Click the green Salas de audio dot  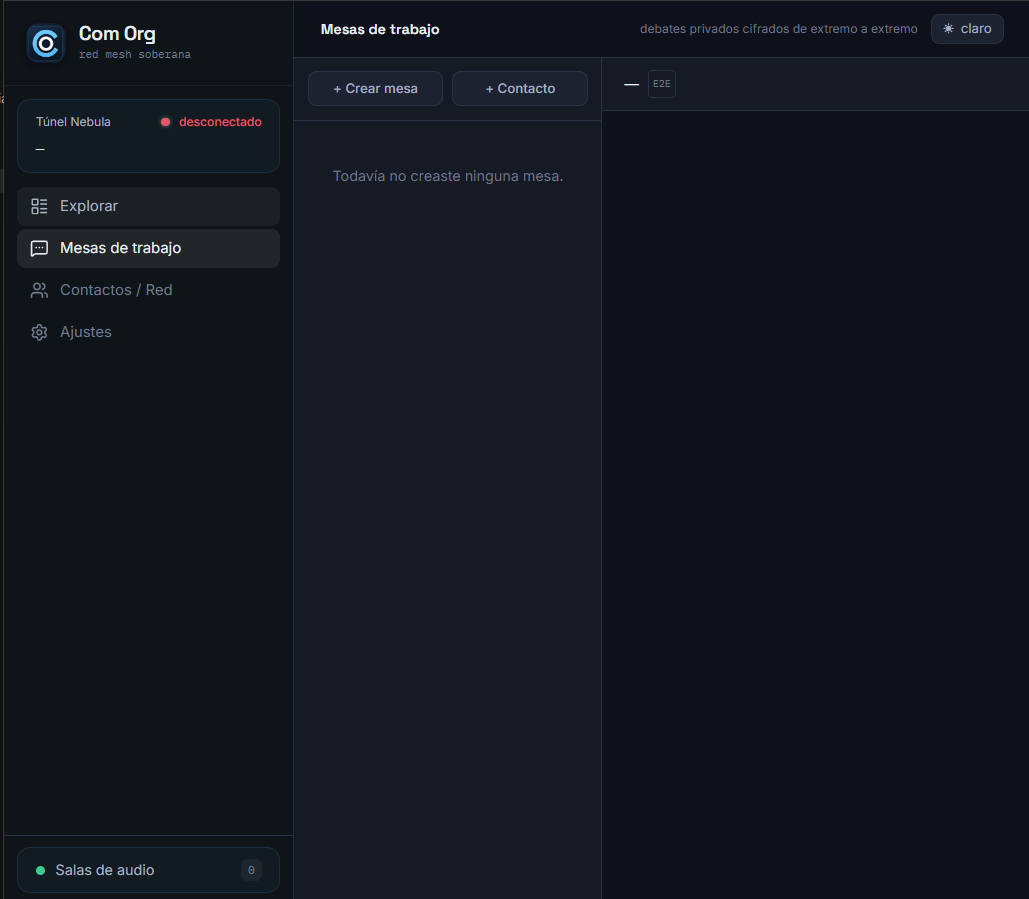pos(41,871)
